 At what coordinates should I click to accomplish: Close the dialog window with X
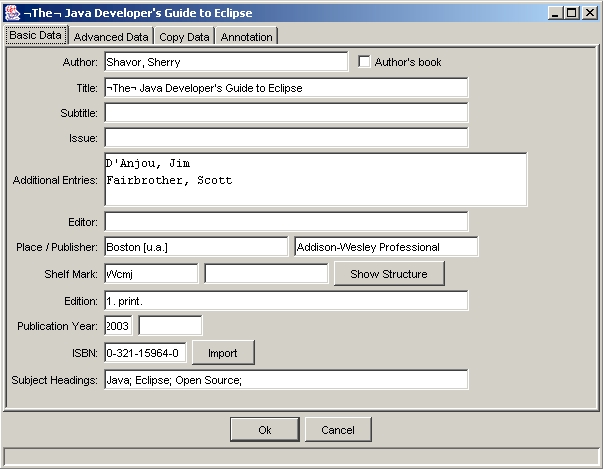coord(589,13)
